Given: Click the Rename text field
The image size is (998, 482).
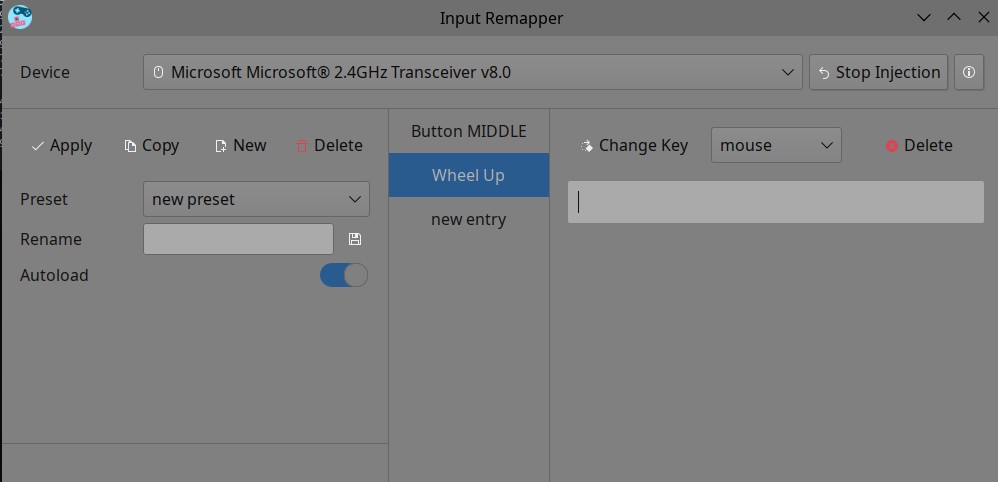Looking at the screenshot, I should [x=238, y=239].
